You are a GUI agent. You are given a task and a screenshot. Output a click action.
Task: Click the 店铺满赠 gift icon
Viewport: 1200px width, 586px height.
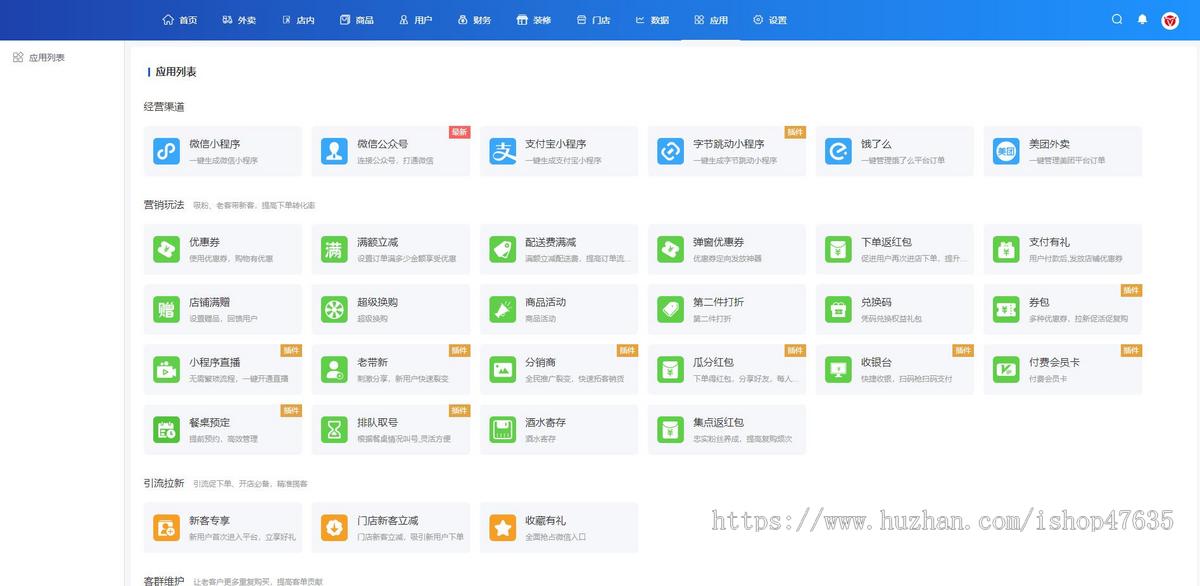pyautogui.click(x=166, y=309)
